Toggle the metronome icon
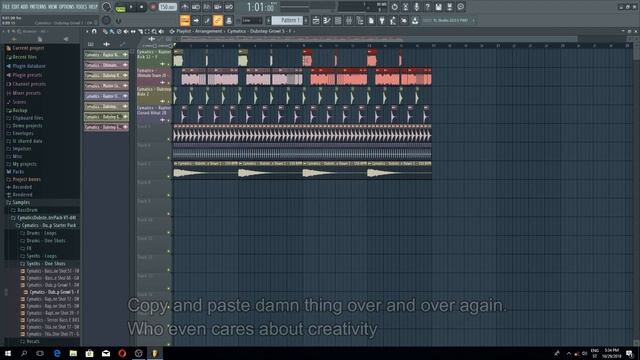The image size is (640, 360). coord(184,7)
